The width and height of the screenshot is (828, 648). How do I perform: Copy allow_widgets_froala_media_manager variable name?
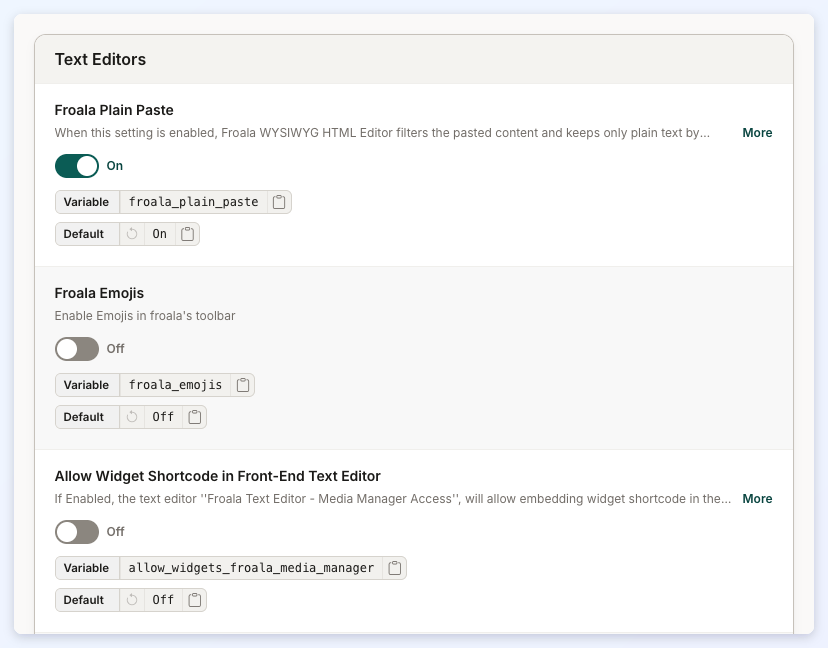[x=394, y=568]
